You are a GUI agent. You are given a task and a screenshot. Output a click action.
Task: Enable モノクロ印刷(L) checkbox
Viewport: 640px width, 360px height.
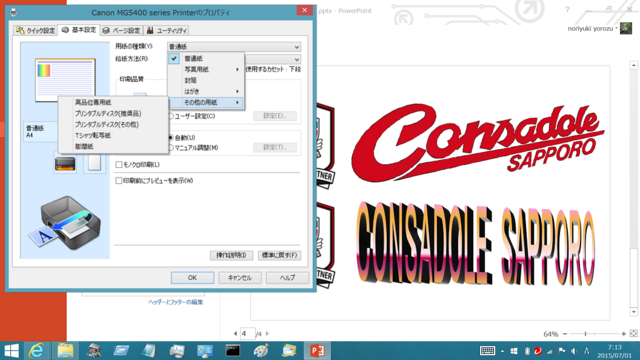(x=119, y=164)
